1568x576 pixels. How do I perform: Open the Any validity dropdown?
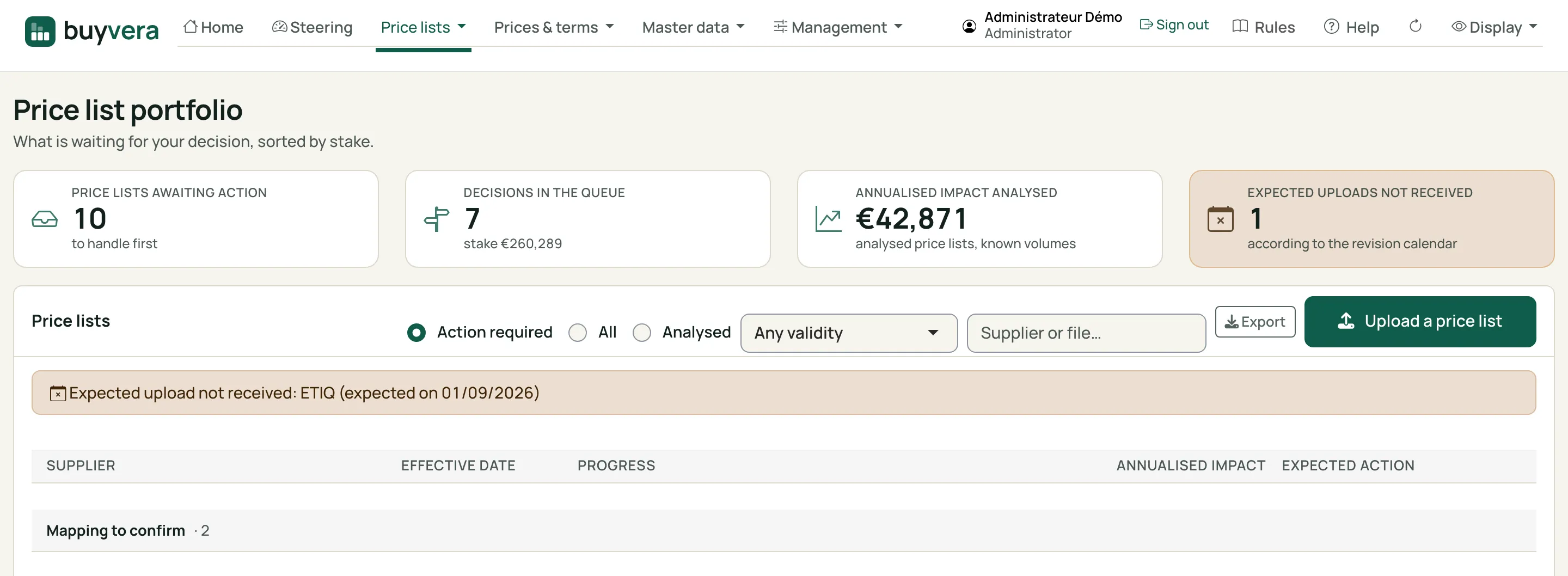coord(849,333)
